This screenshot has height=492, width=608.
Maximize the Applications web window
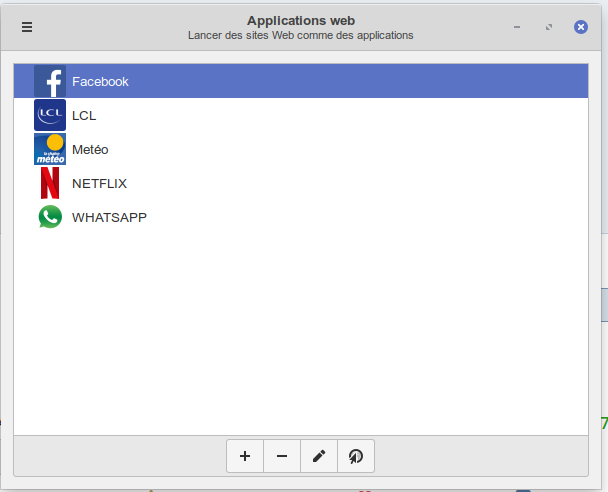click(549, 27)
